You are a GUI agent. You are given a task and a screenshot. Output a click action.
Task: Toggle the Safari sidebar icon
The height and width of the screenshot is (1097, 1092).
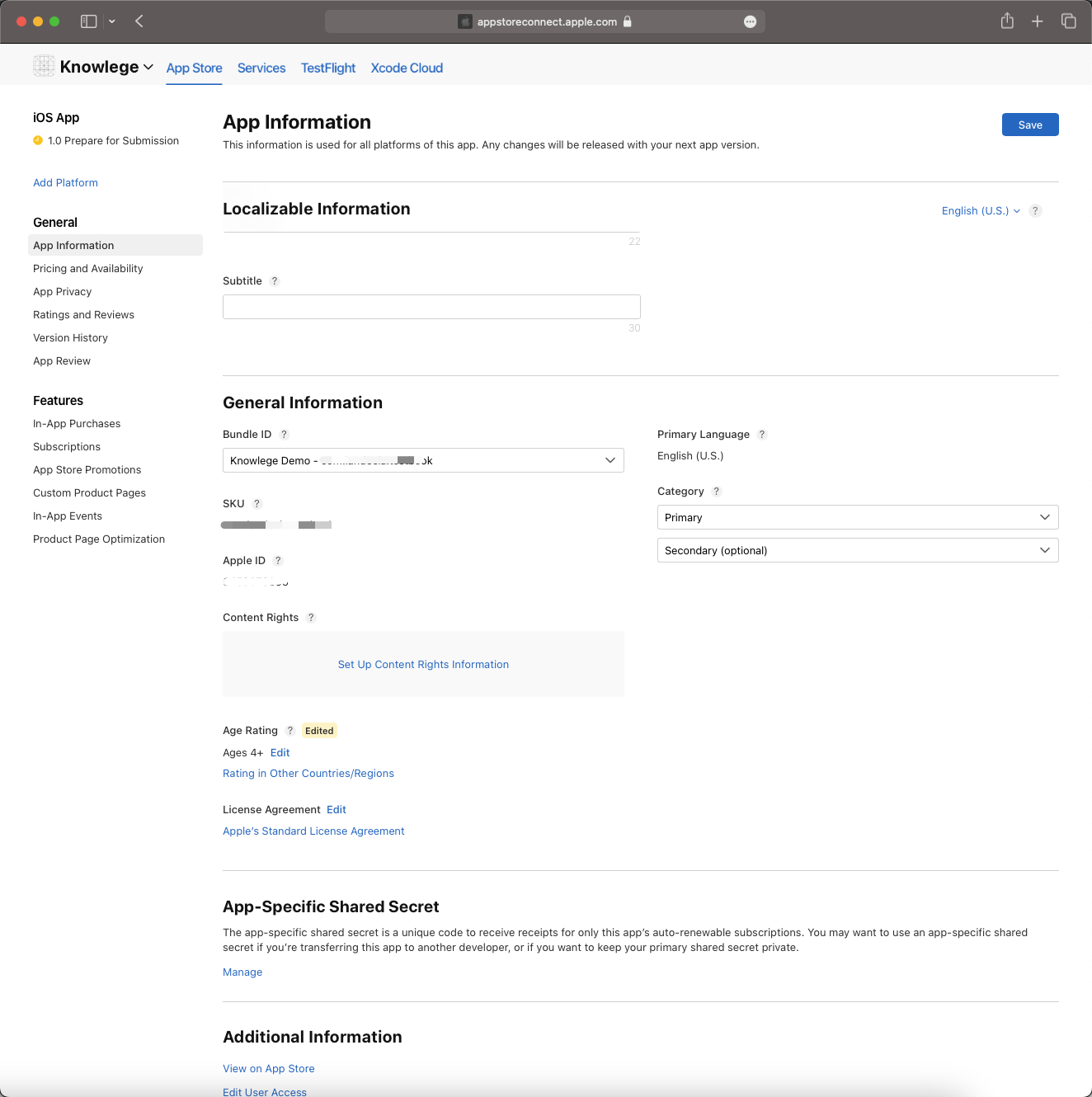[x=88, y=21]
